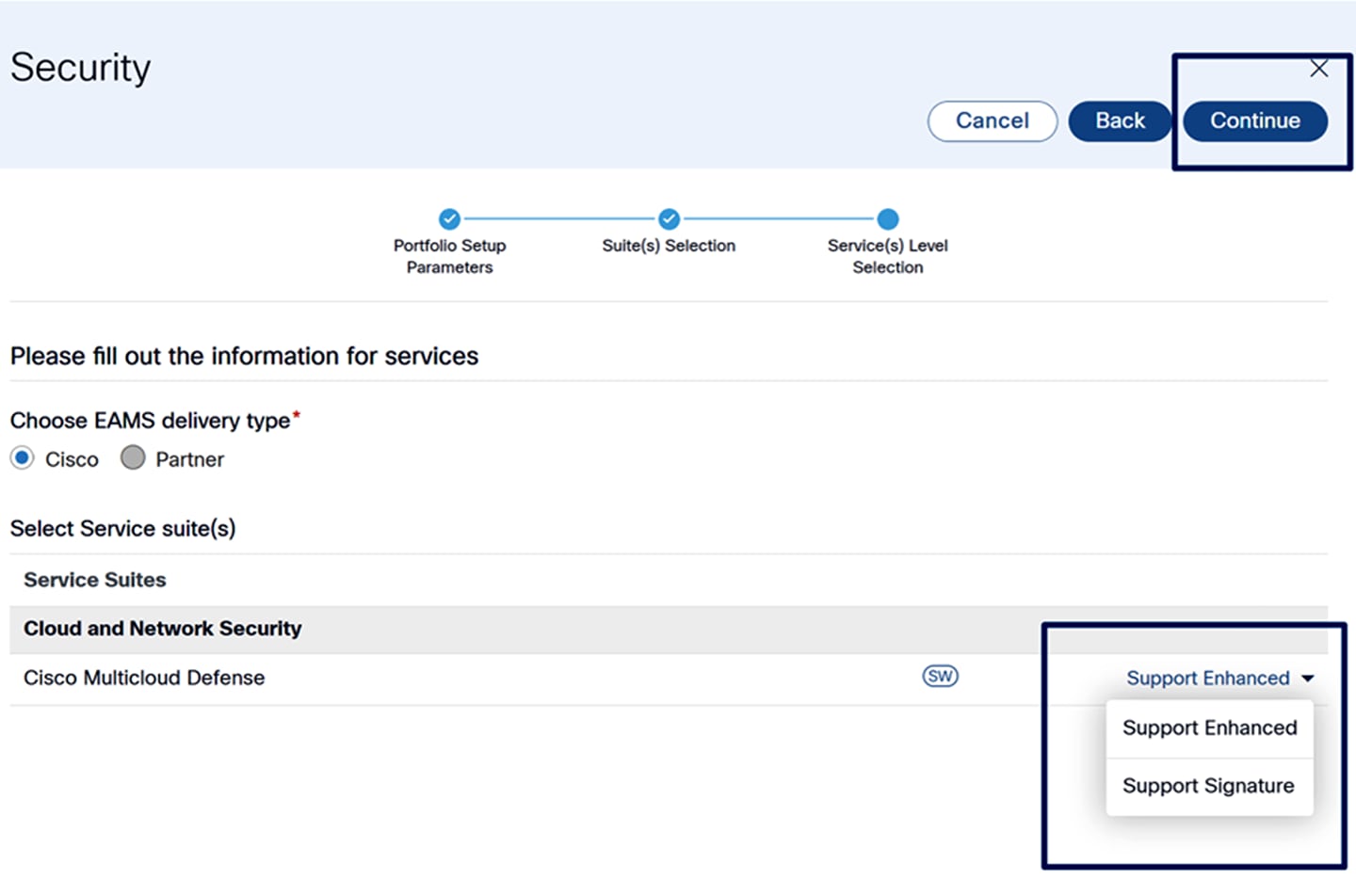Select the Cisco delivery type radio
1356x896 pixels.
[22, 458]
